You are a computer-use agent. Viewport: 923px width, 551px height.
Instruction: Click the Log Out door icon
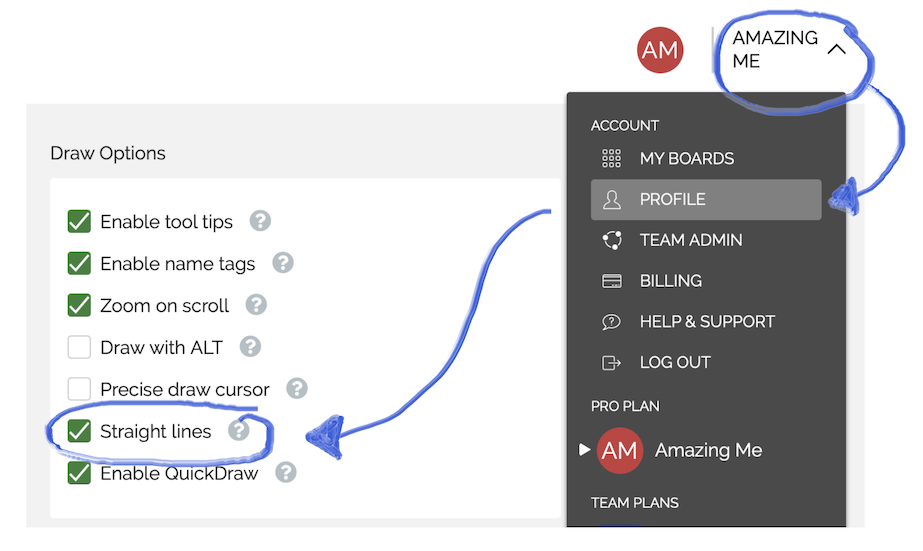click(611, 363)
